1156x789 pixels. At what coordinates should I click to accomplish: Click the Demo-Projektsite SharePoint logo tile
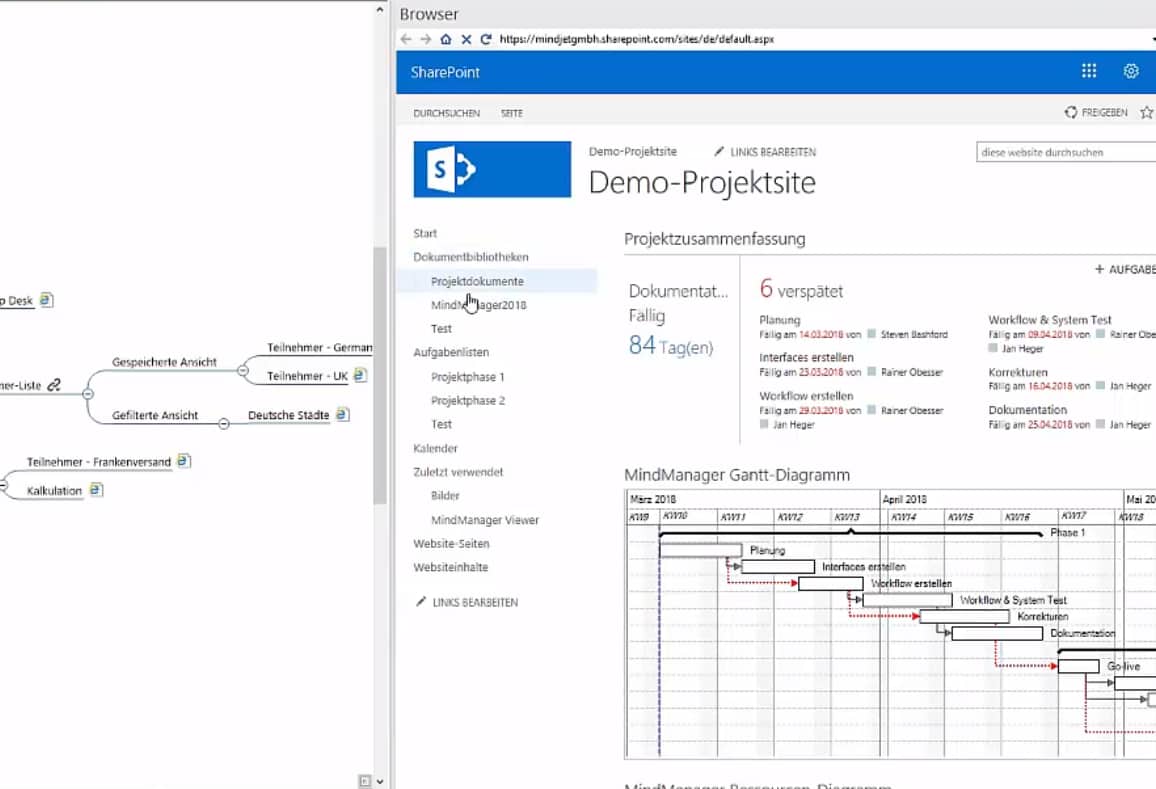click(x=492, y=169)
